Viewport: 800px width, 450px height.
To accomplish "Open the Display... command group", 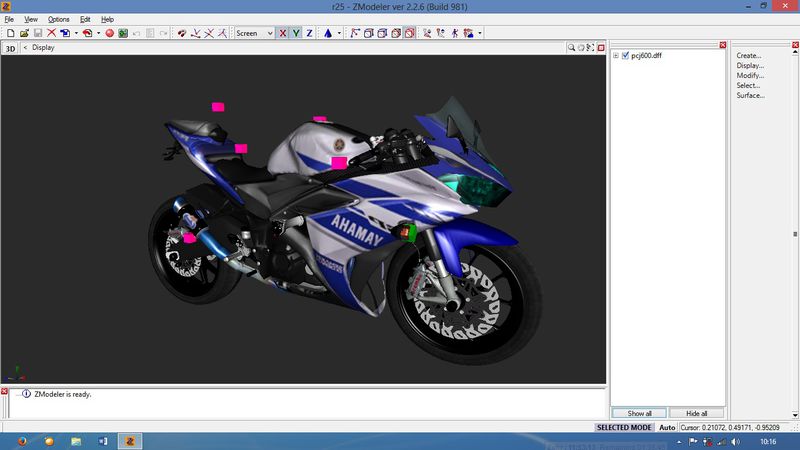I will coord(750,65).
